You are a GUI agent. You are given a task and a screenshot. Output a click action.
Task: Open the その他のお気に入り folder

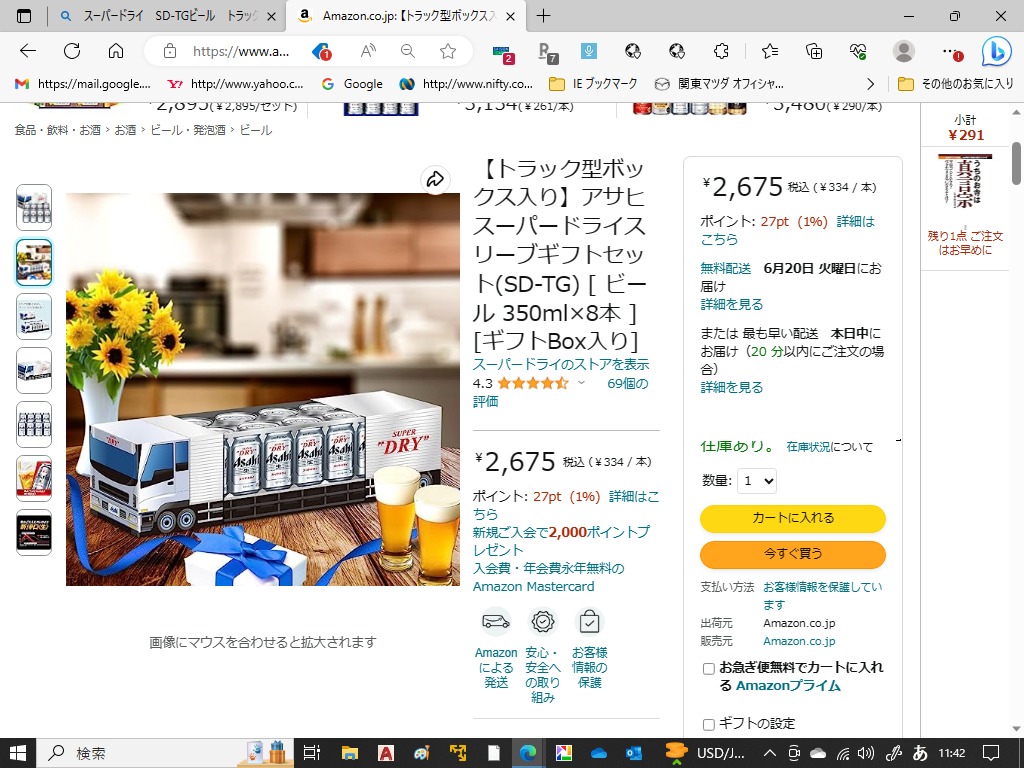pos(956,84)
